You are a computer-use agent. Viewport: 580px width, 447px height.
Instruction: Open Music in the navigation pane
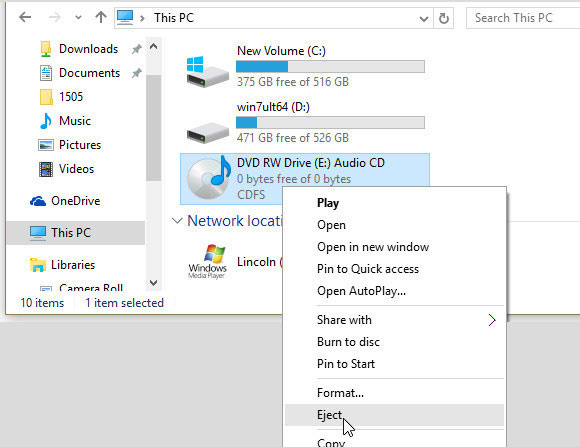point(75,121)
